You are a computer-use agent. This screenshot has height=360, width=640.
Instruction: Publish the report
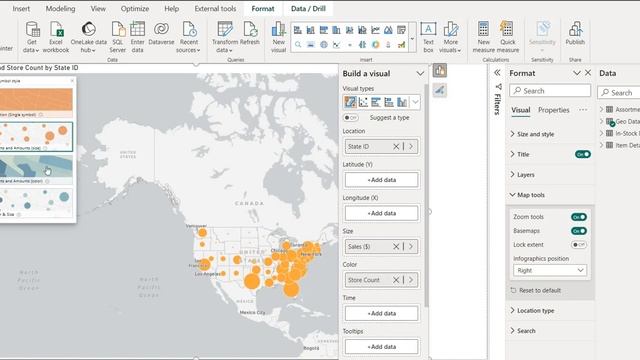[575, 34]
